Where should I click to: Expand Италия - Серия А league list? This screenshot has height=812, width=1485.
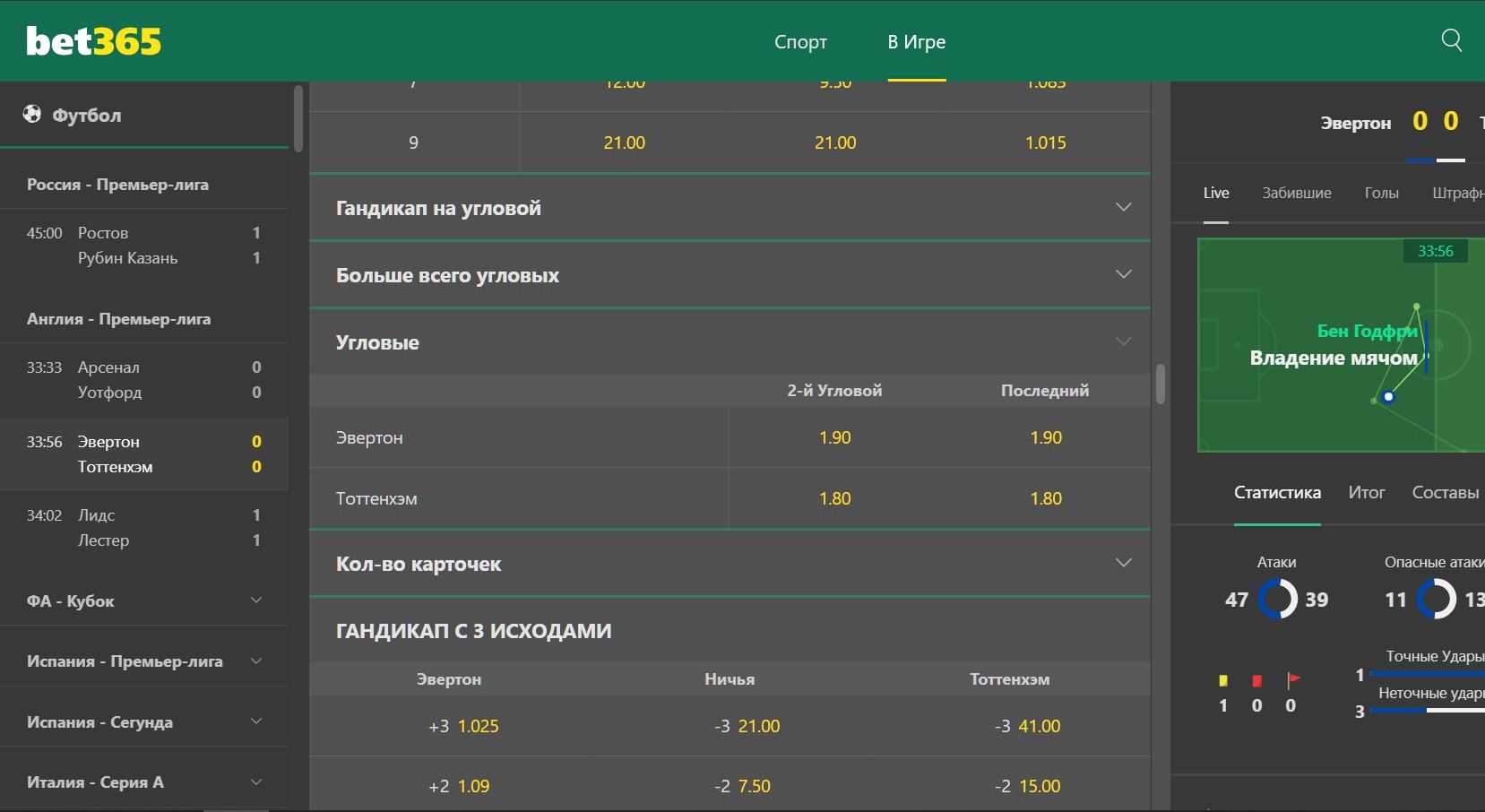[x=144, y=782]
